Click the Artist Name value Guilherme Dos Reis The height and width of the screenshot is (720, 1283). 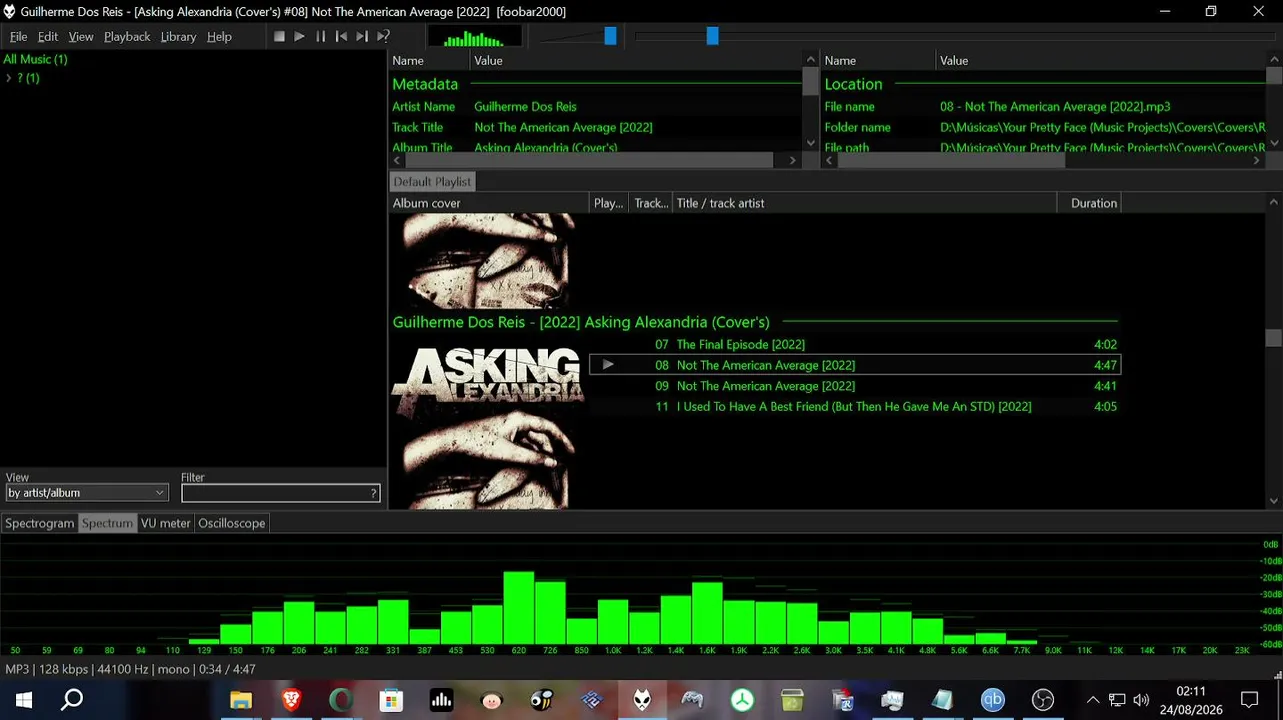coord(525,106)
